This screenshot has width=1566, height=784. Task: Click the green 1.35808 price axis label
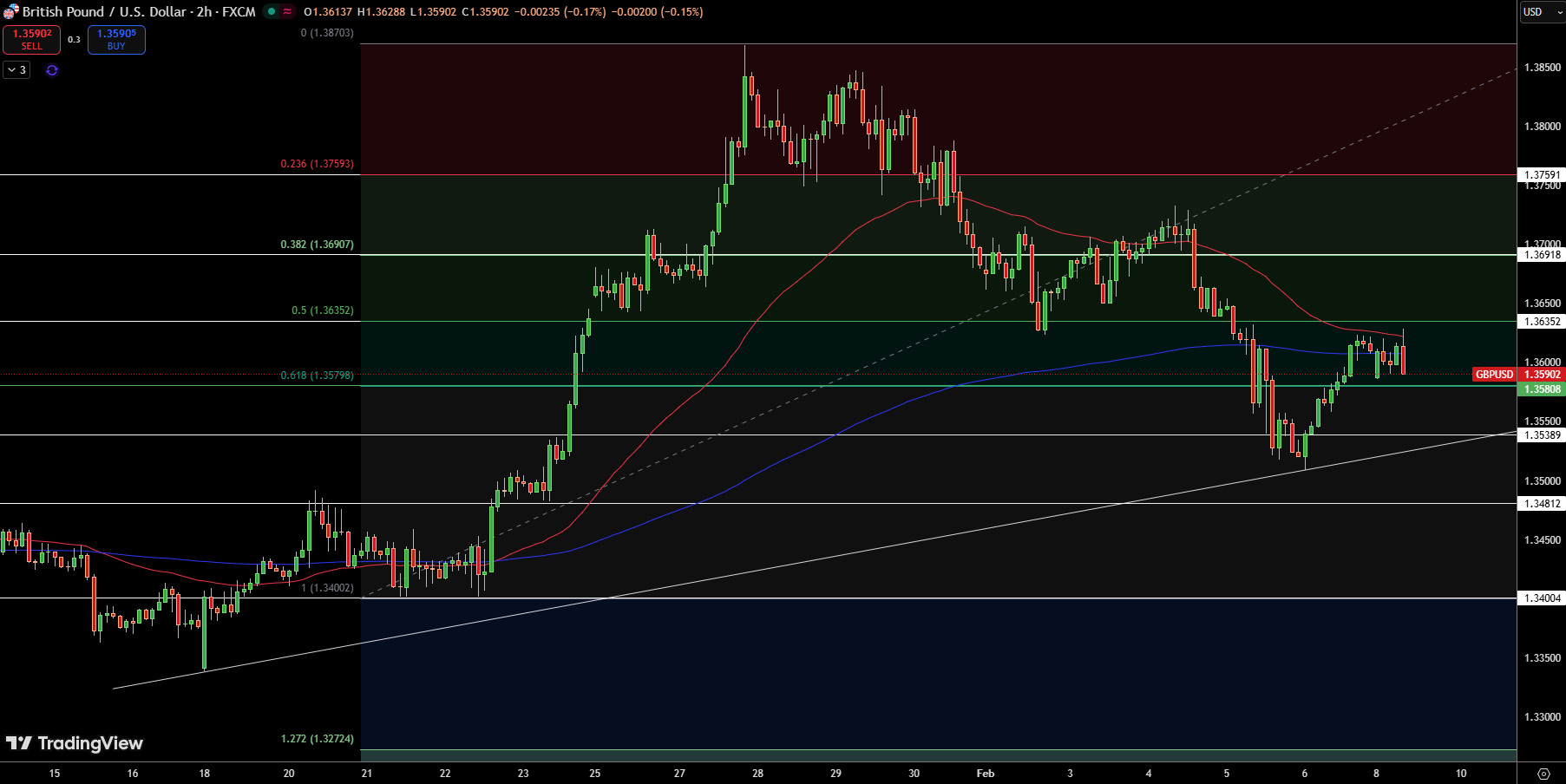tap(1542, 389)
